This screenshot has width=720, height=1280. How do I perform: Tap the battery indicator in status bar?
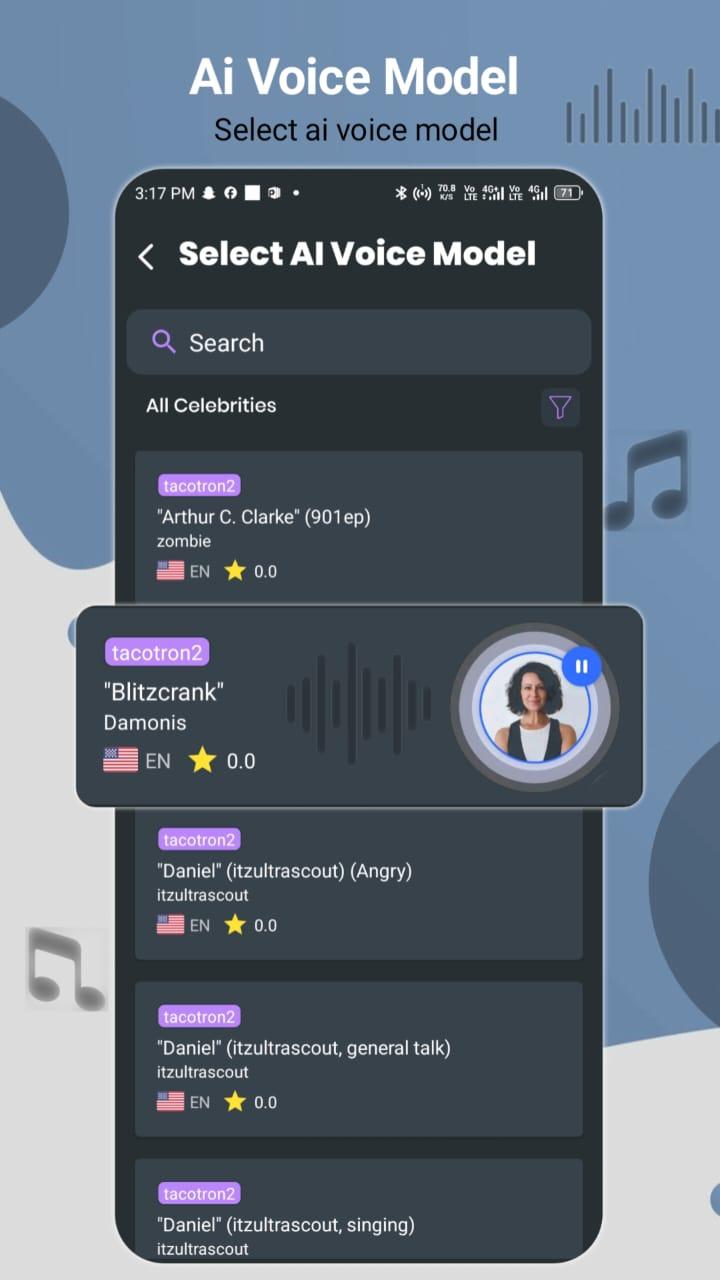568,193
